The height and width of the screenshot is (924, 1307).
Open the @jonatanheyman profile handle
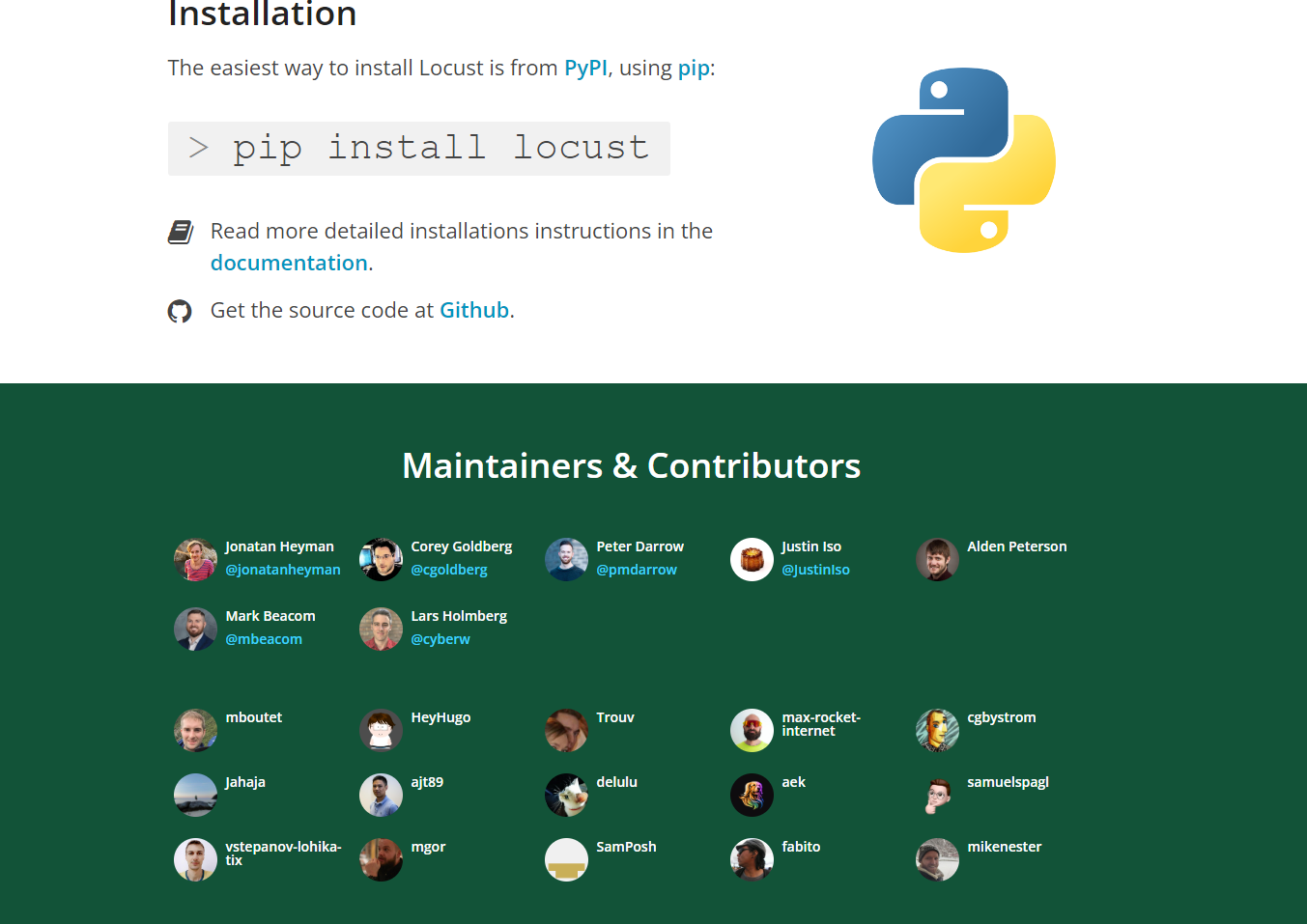pyautogui.click(x=283, y=570)
